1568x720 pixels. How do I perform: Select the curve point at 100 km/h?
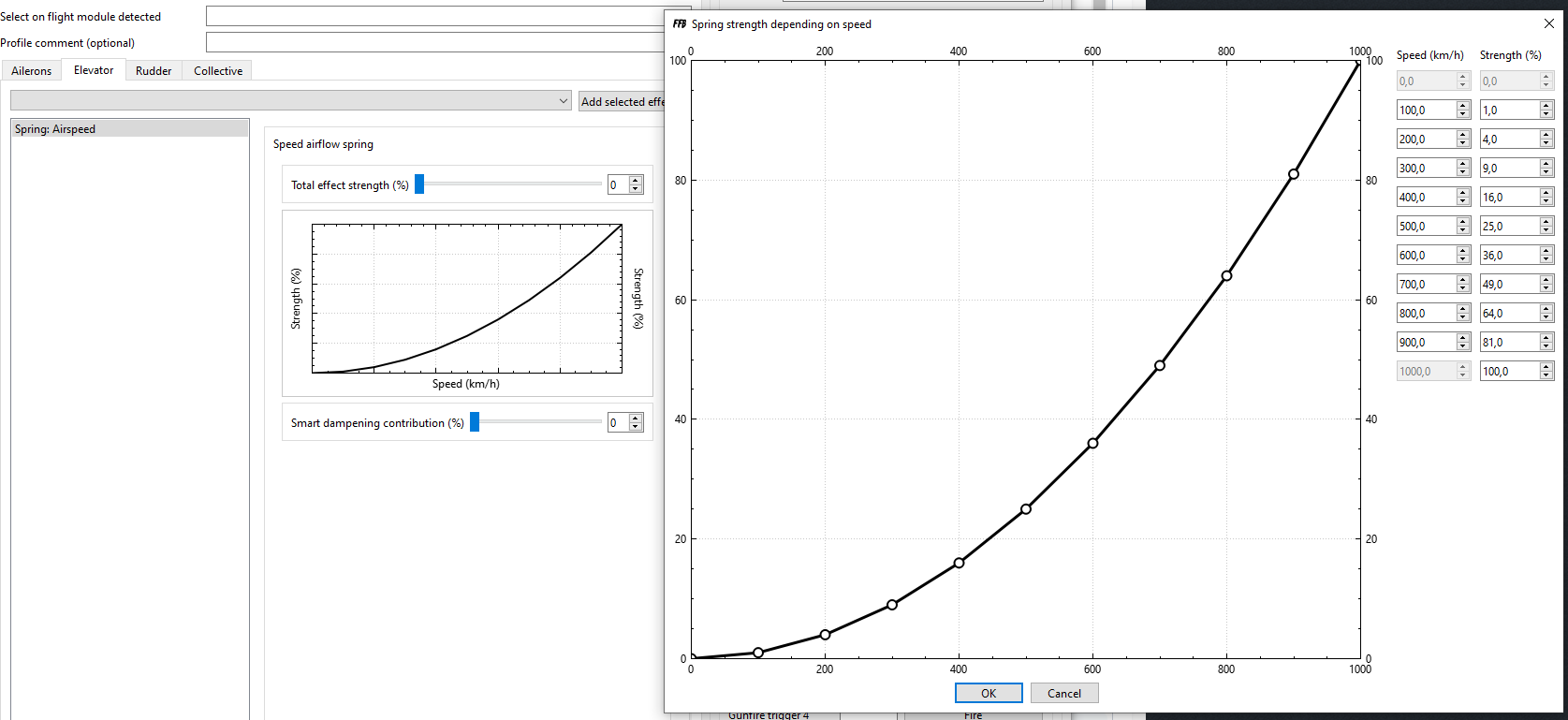758,653
